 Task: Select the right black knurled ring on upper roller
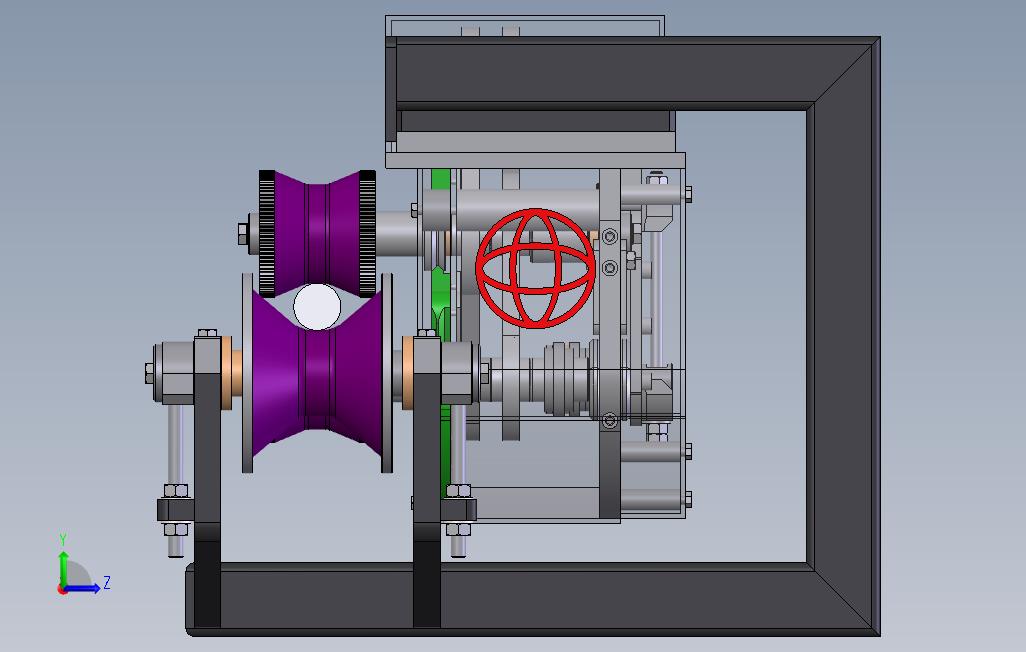[x=368, y=233]
